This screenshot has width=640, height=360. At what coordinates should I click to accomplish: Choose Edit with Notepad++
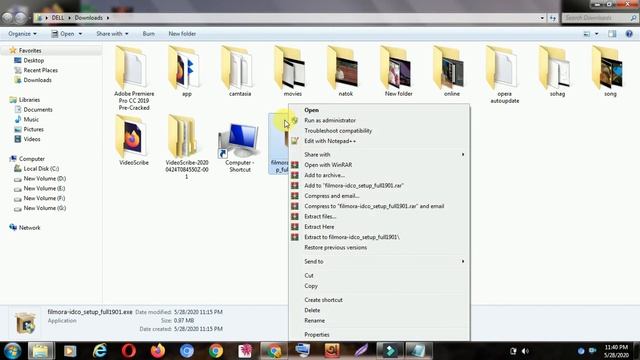pyautogui.click(x=330, y=141)
